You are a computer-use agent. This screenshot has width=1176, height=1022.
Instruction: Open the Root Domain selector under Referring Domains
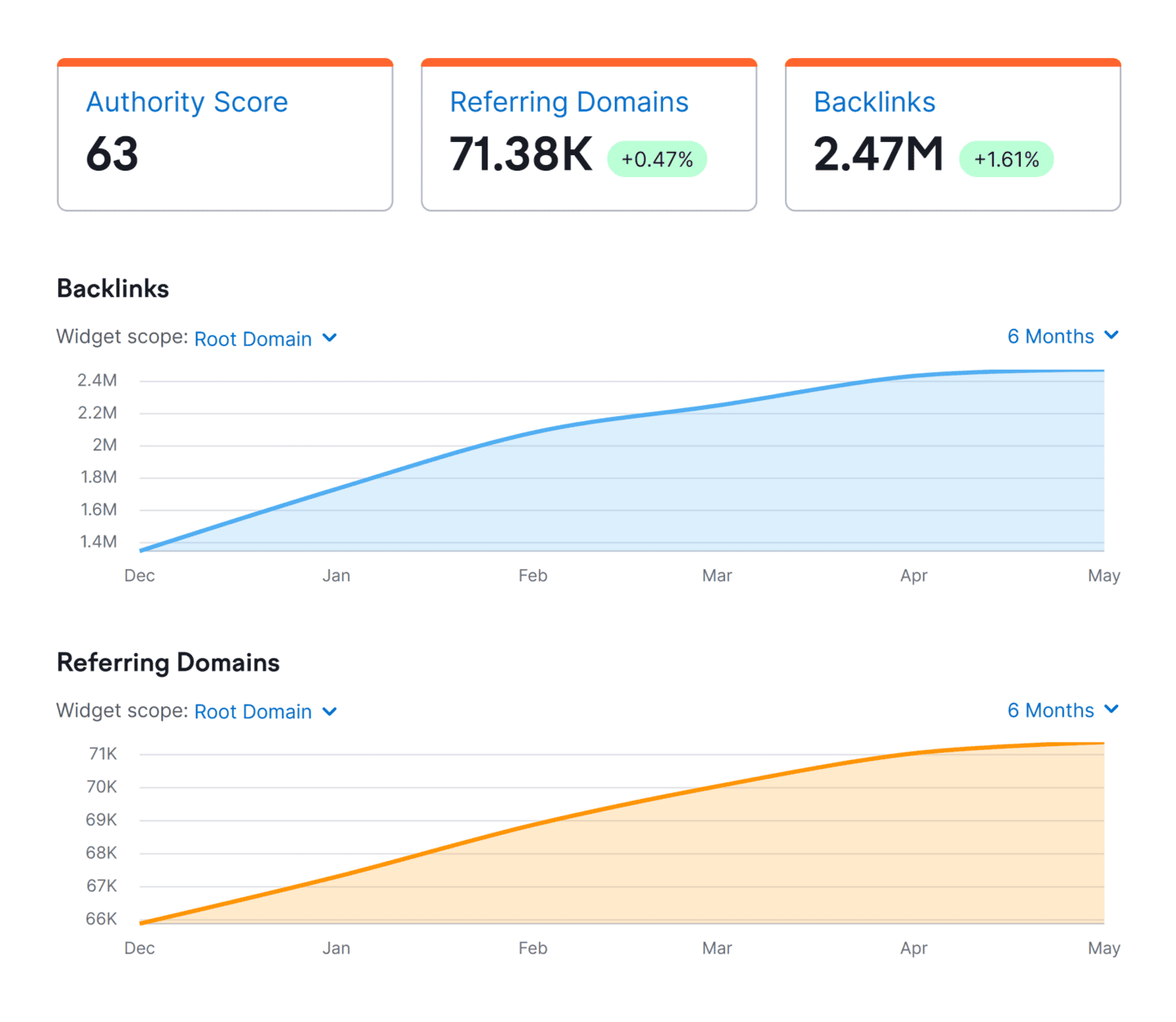(253, 711)
